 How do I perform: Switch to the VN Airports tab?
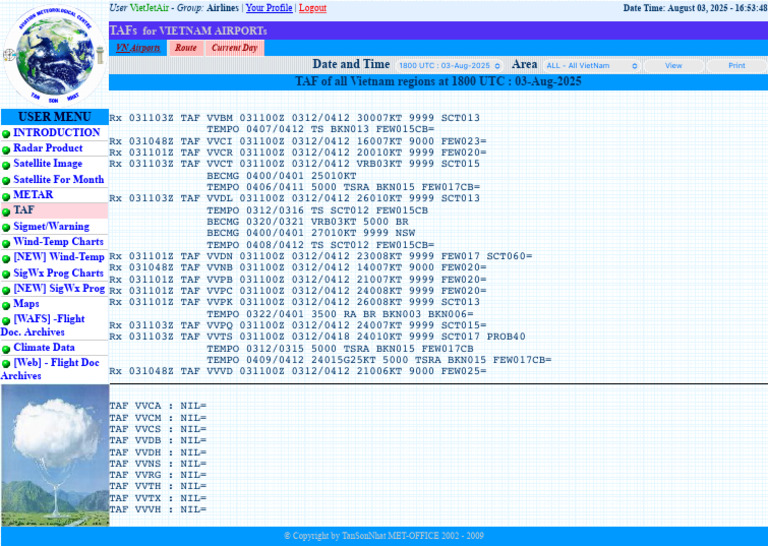(x=138, y=48)
